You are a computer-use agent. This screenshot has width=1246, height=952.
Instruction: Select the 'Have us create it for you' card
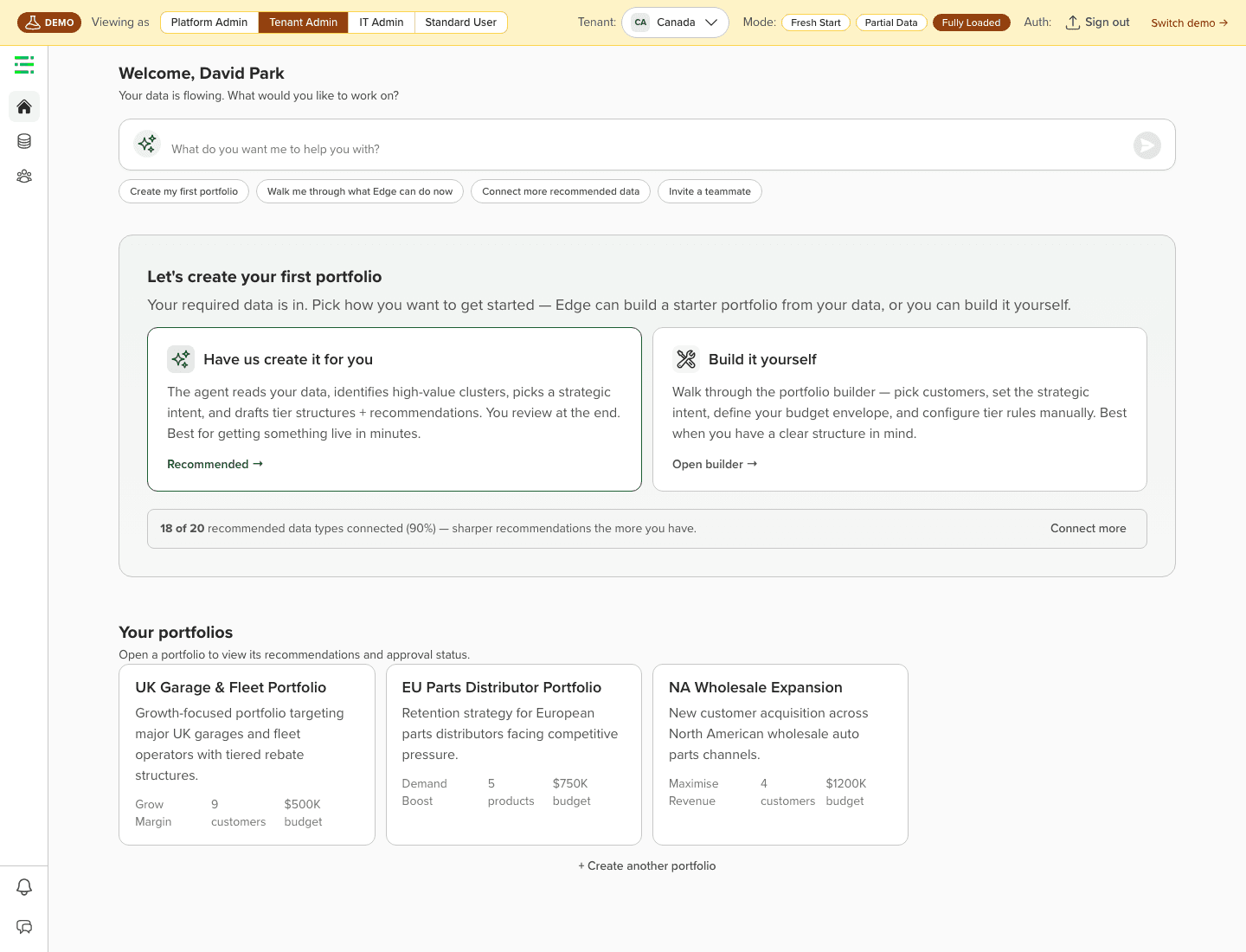coord(395,409)
